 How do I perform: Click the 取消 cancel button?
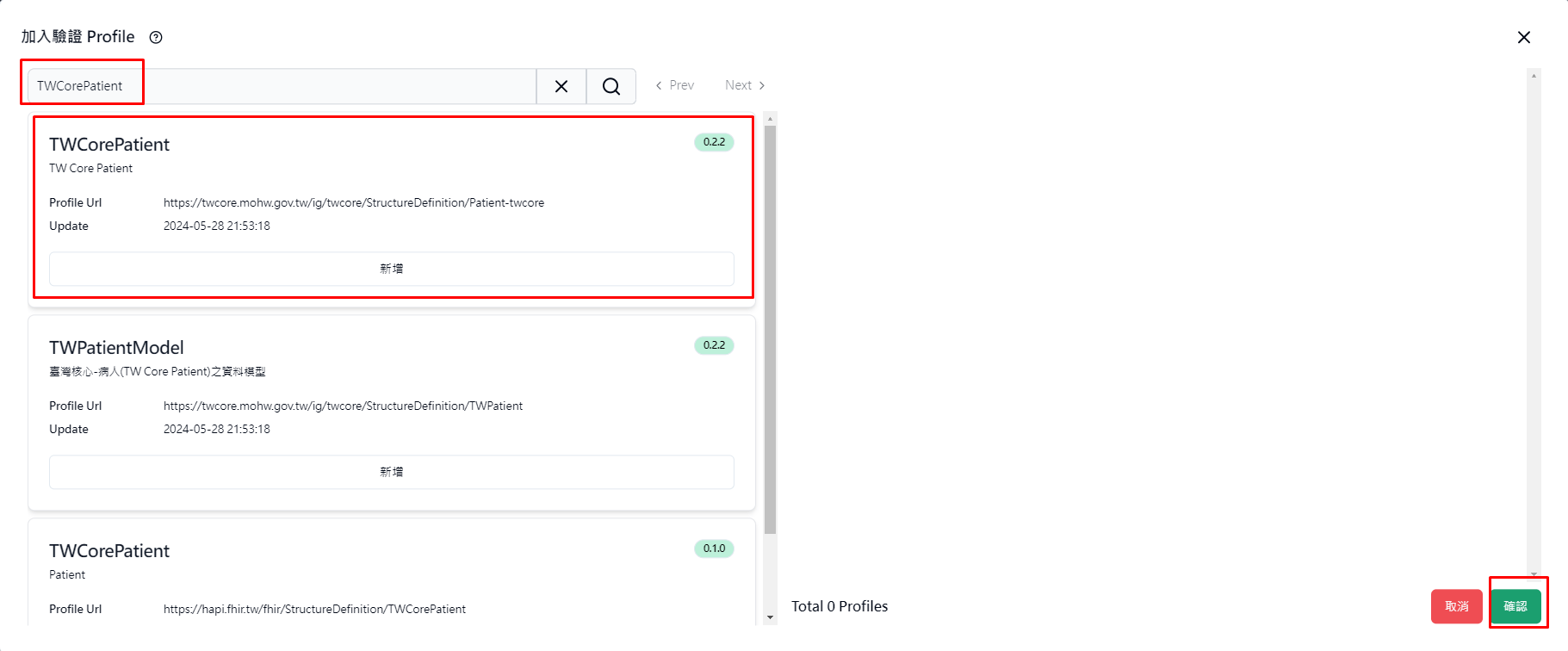click(1457, 606)
